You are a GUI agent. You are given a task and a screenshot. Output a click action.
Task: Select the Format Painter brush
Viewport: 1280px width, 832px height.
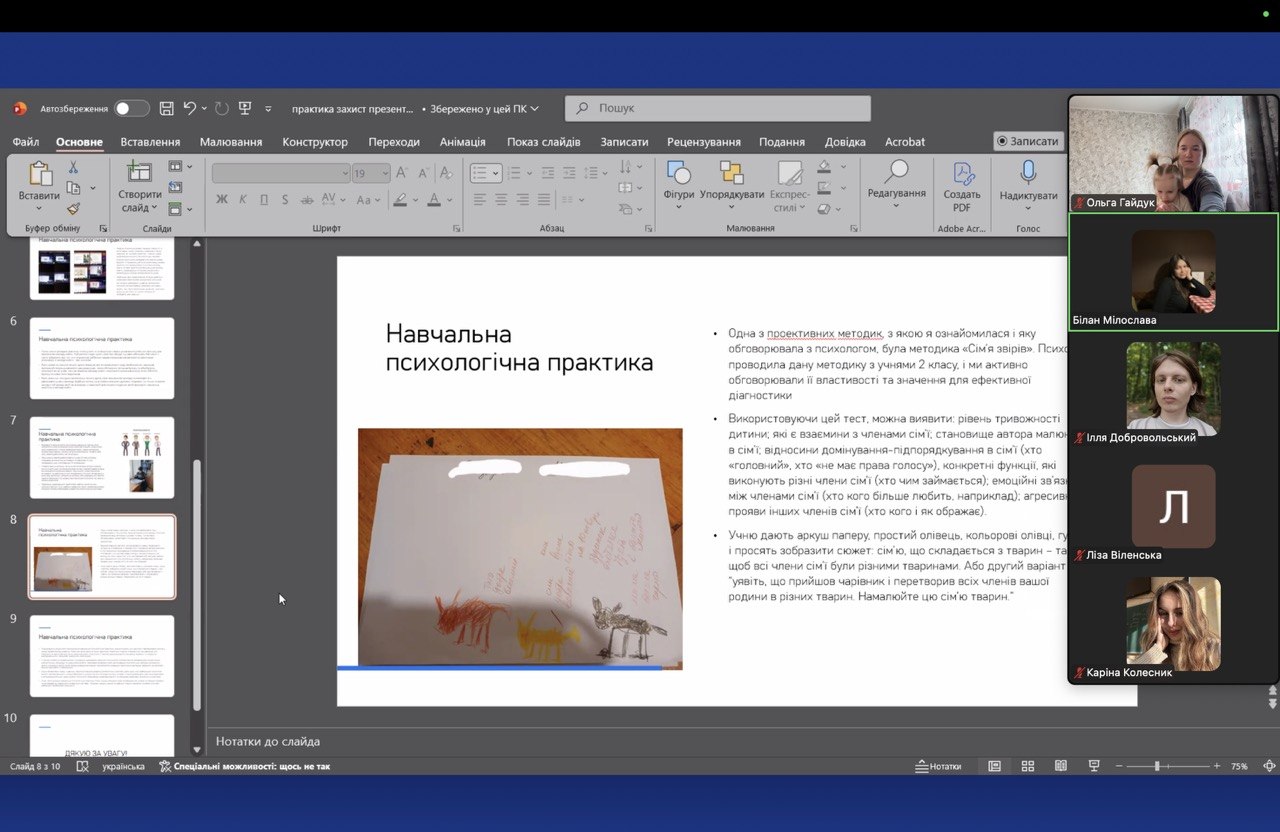coord(73,209)
